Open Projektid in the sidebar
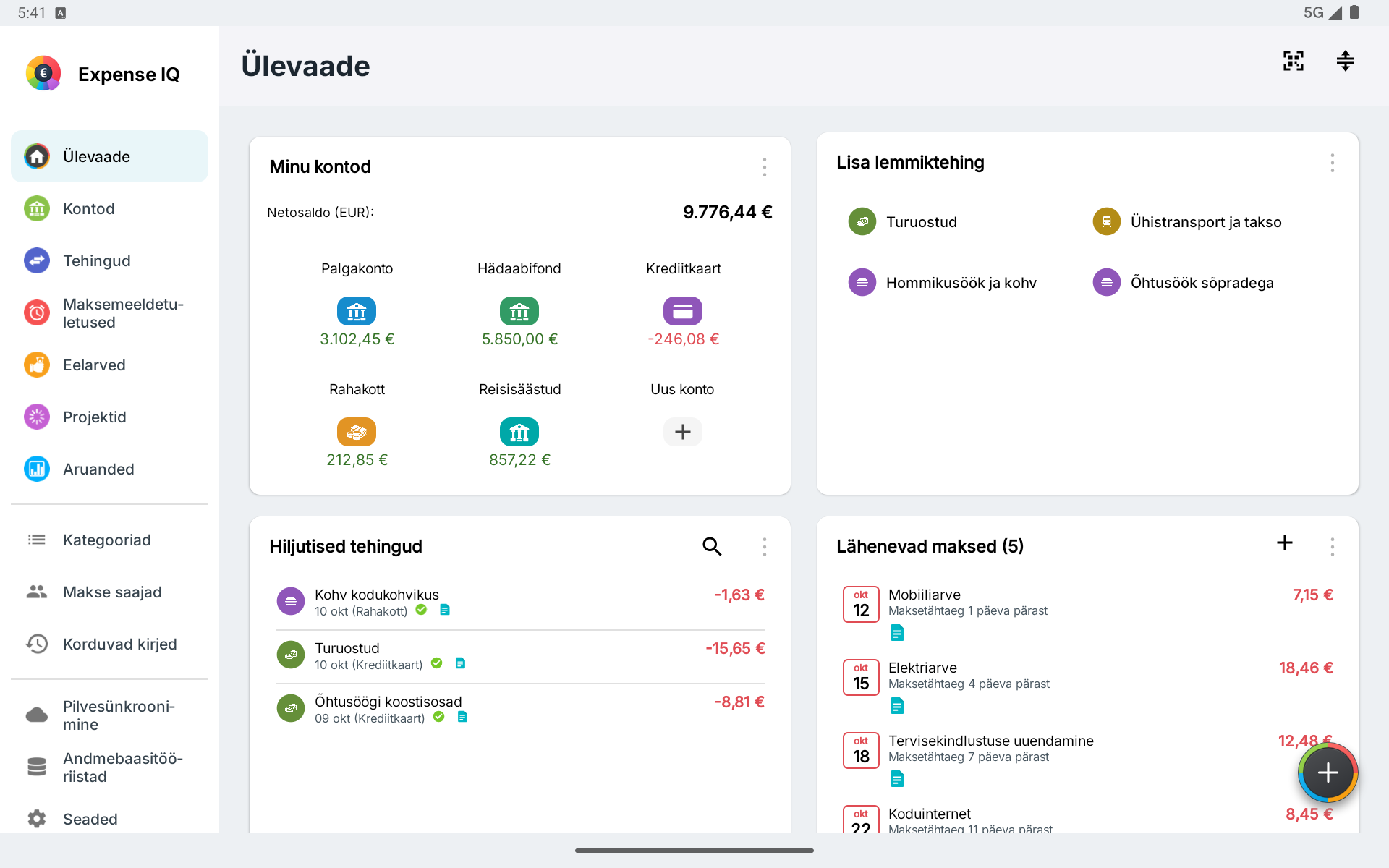The width and height of the screenshot is (1389, 868). 109,417
